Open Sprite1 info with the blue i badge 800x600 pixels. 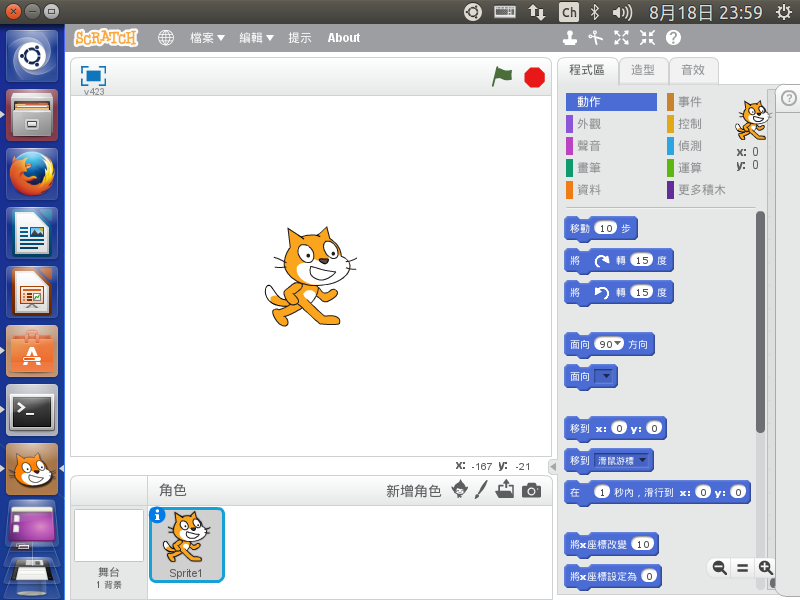[157, 515]
